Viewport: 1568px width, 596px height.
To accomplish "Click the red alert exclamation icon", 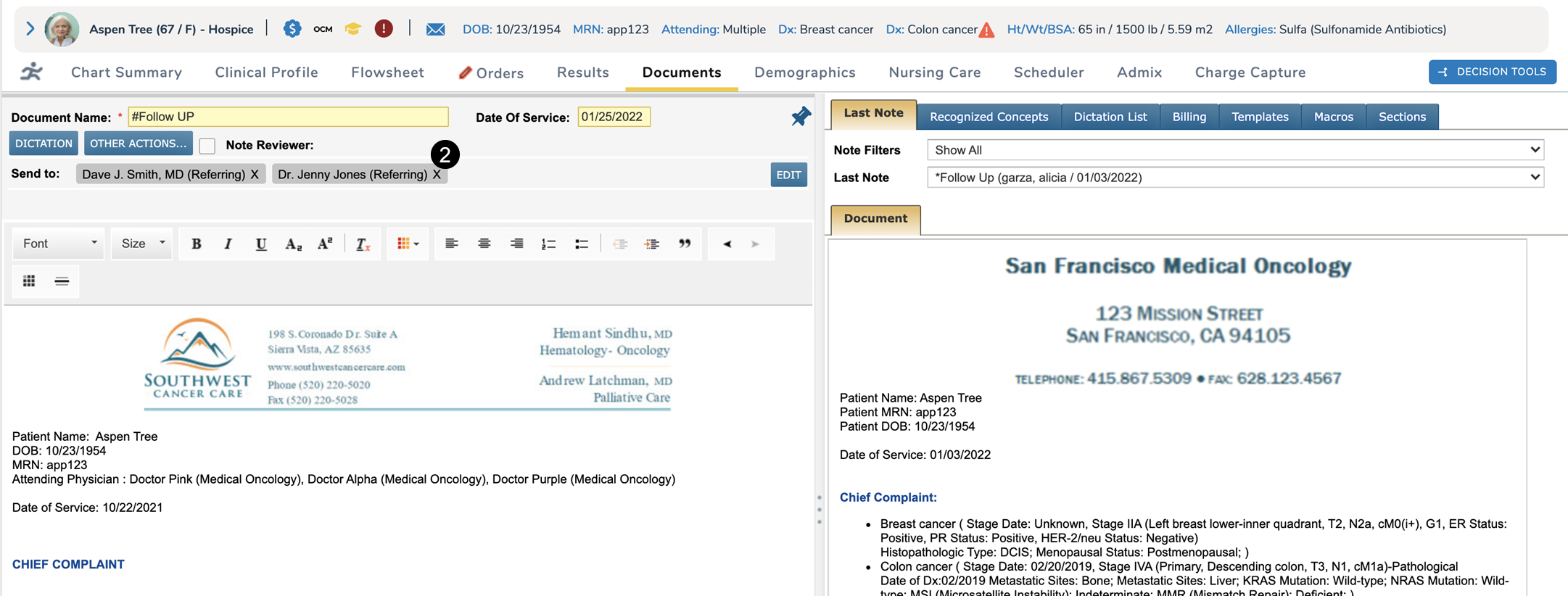I will [384, 29].
